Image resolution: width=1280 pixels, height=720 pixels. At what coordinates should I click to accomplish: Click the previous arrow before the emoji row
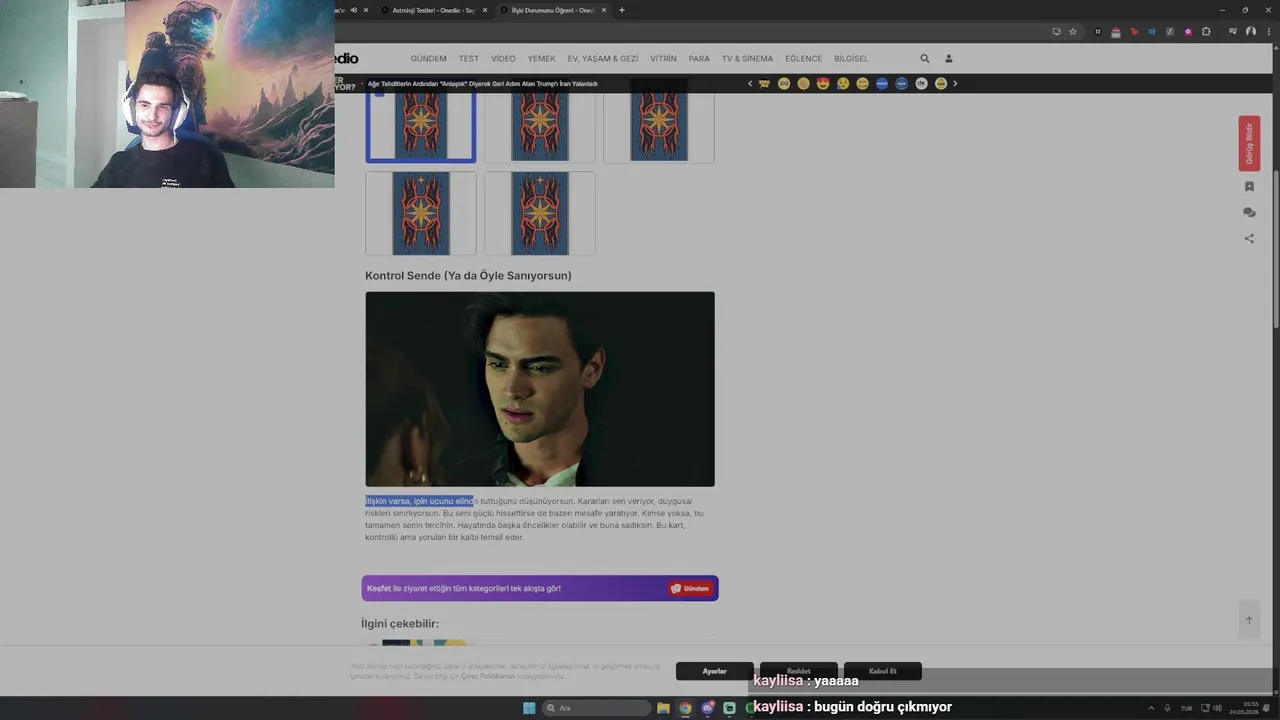[x=750, y=84]
